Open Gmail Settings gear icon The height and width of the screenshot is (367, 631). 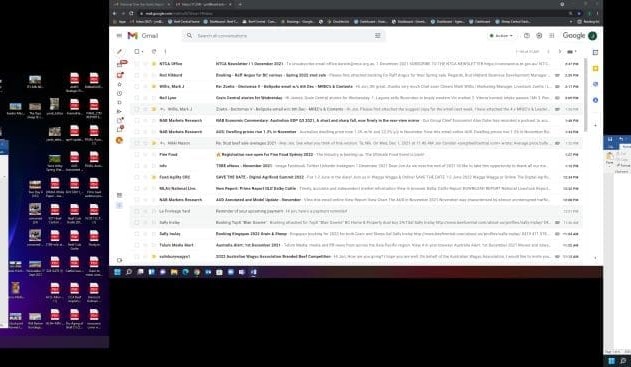click(x=539, y=36)
